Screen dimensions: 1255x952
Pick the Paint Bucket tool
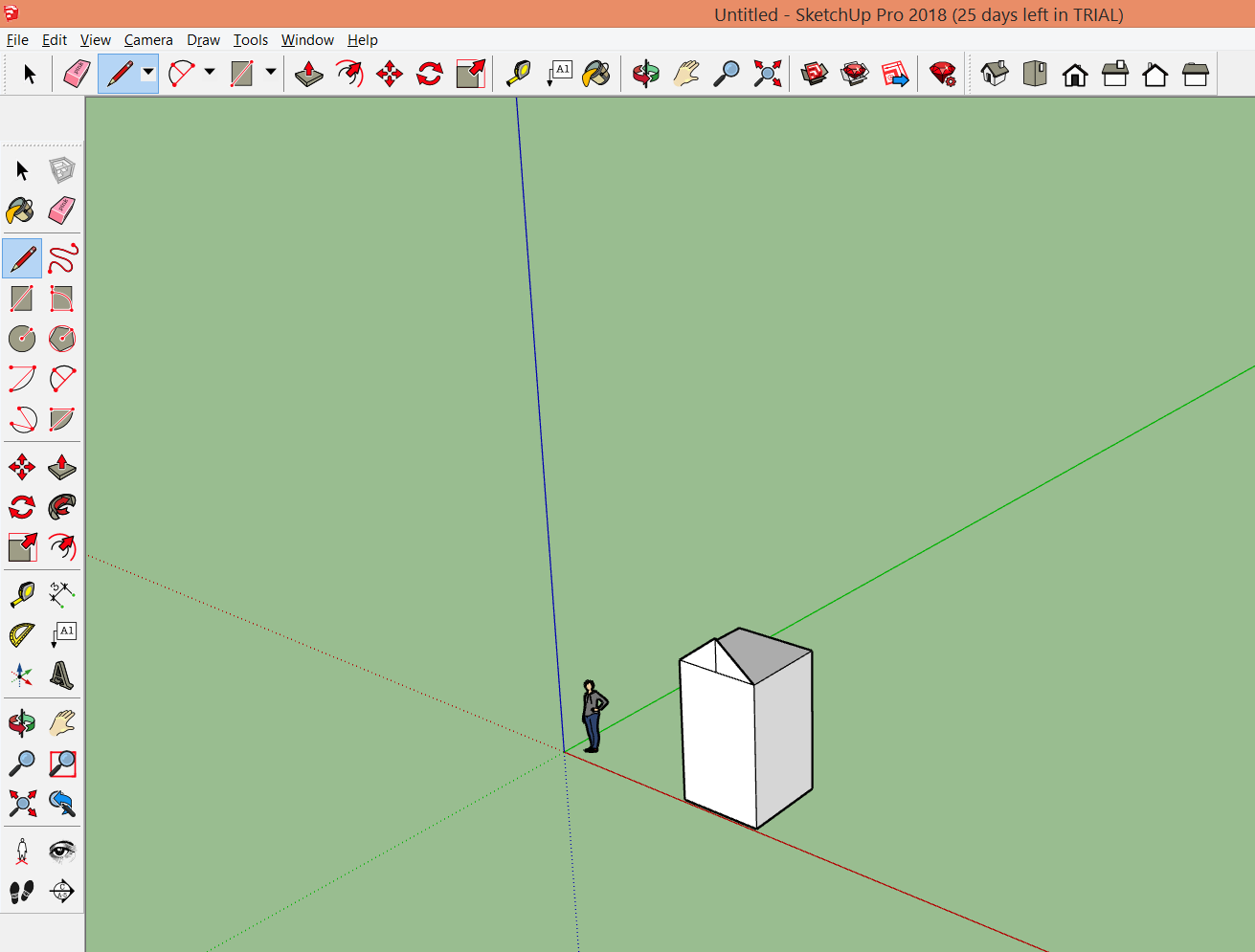click(21, 210)
